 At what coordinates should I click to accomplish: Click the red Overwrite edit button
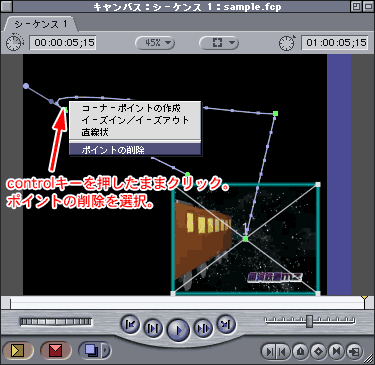pos(55,350)
